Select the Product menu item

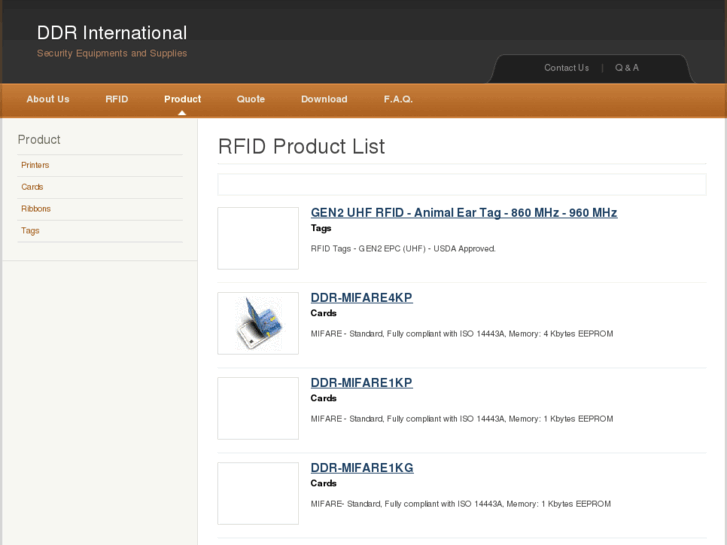(182, 99)
